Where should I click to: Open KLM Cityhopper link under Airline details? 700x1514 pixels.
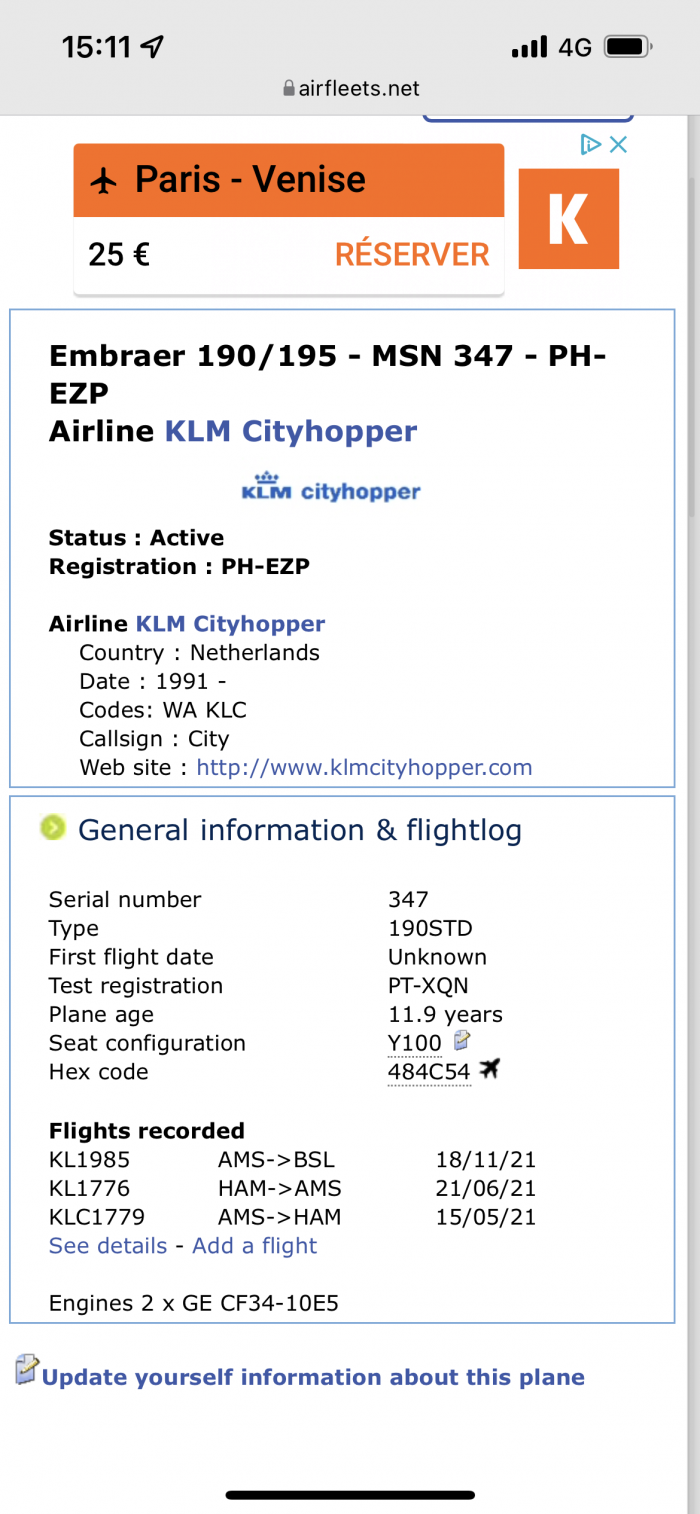(x=230, y=624)
